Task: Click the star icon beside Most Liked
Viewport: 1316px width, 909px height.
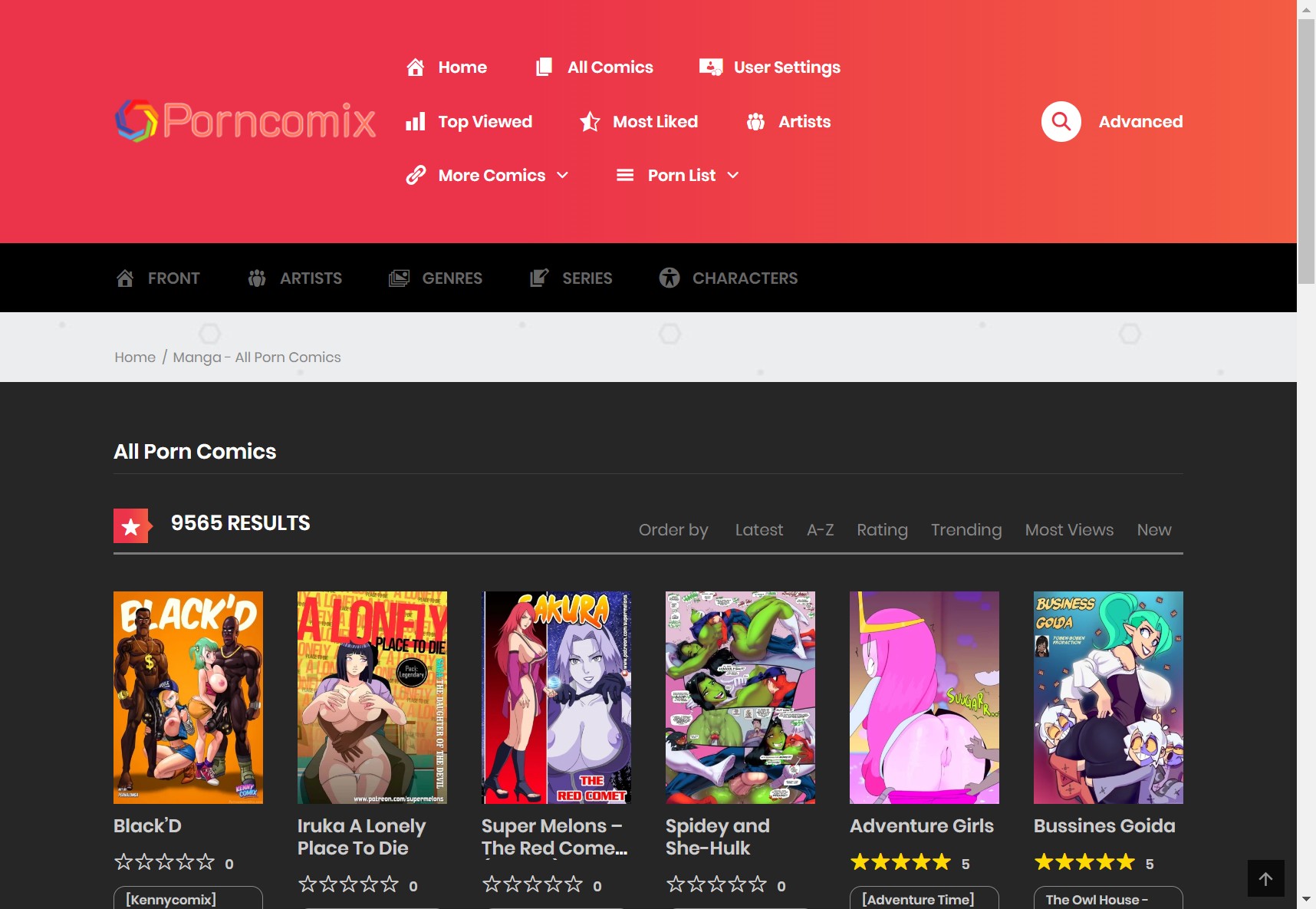Action: pyautogui.click(x=590, y=122)
